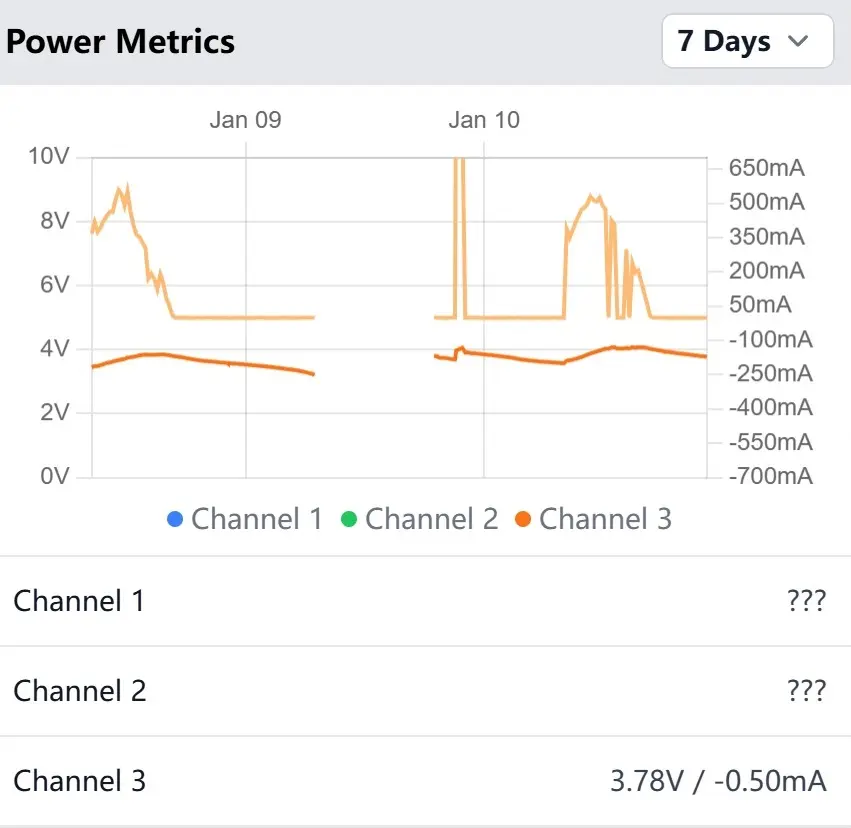Select the Channel 1 row label below chart

point(79,601)
